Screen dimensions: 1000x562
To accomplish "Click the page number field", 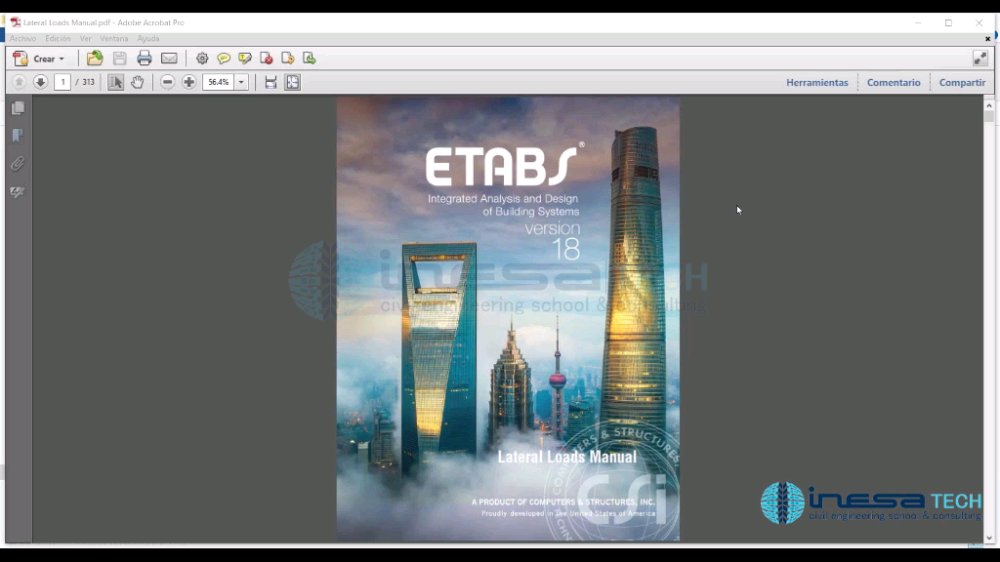I will point(62,82).
